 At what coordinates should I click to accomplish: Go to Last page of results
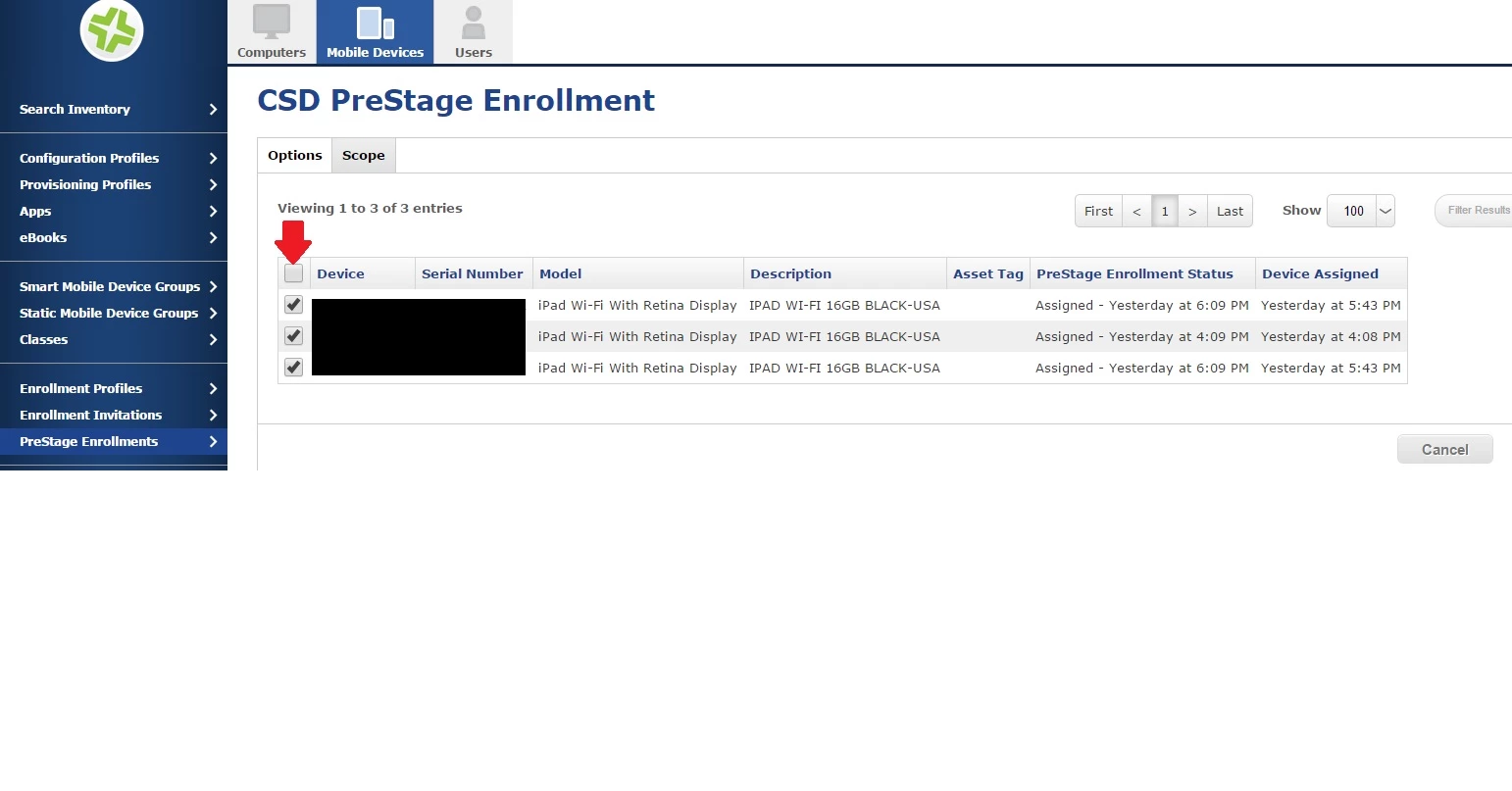(1230, 211)
